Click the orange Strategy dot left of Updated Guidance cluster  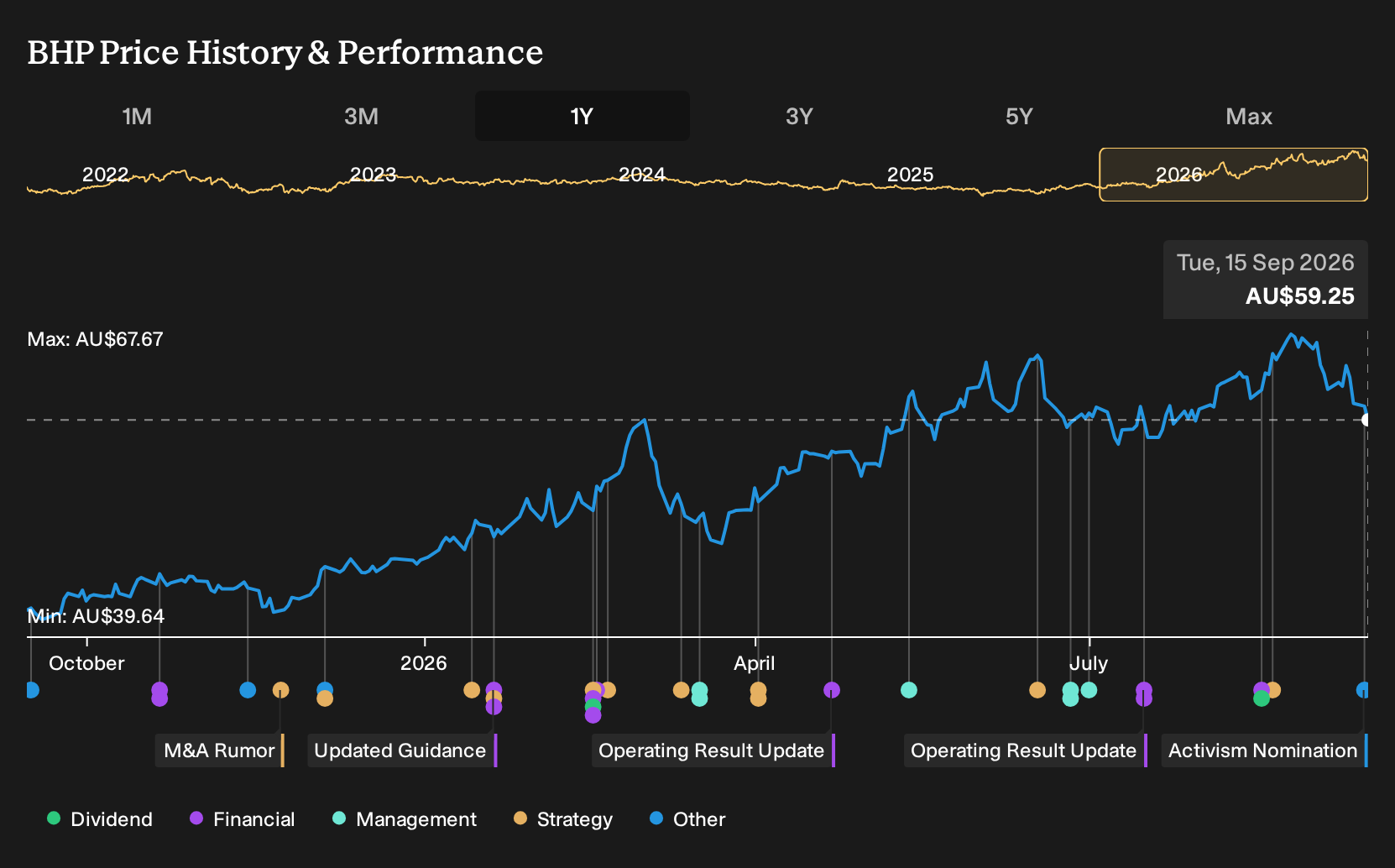tap(472, 690)
